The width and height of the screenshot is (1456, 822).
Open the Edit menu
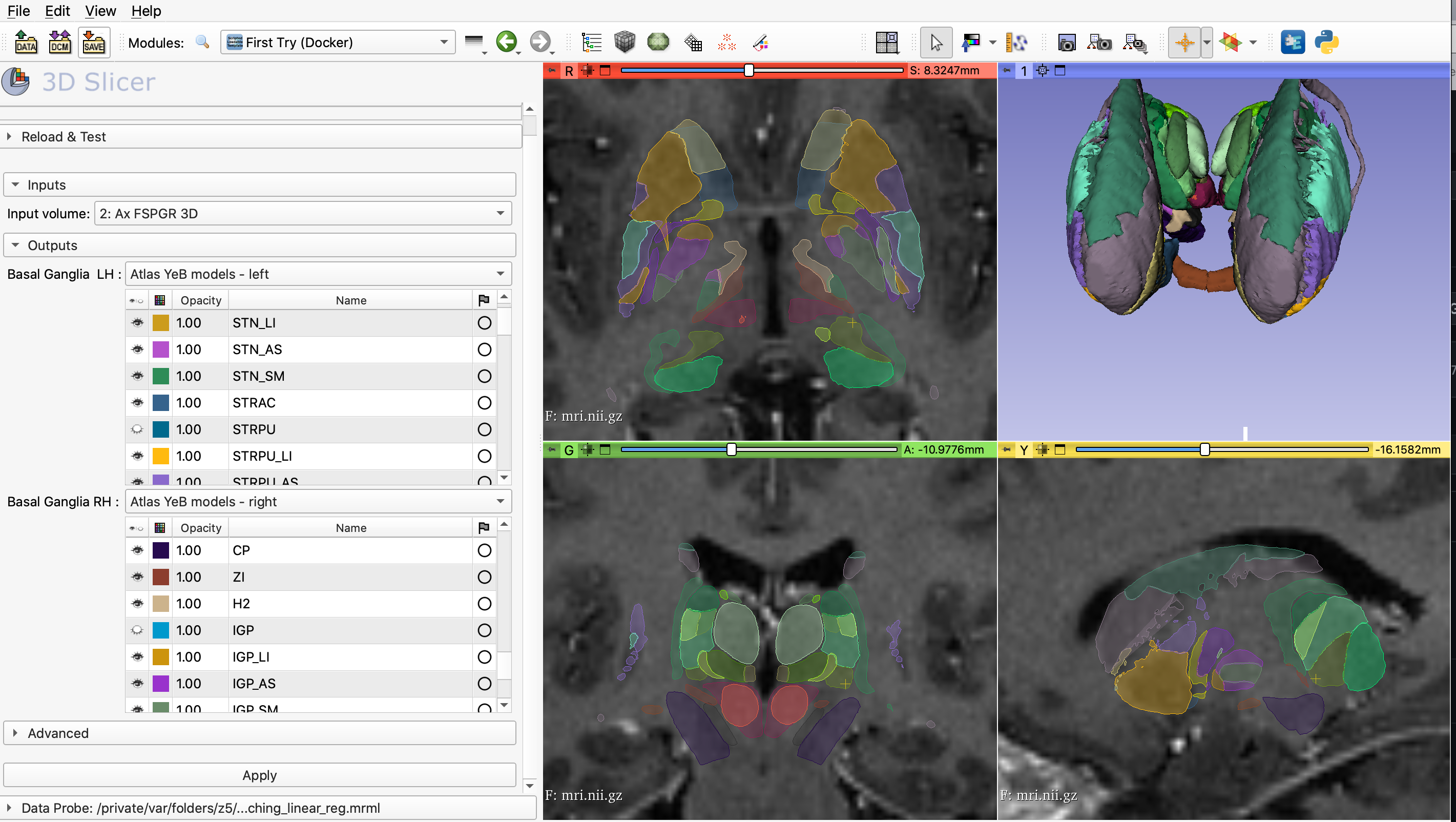click(57, 11)
